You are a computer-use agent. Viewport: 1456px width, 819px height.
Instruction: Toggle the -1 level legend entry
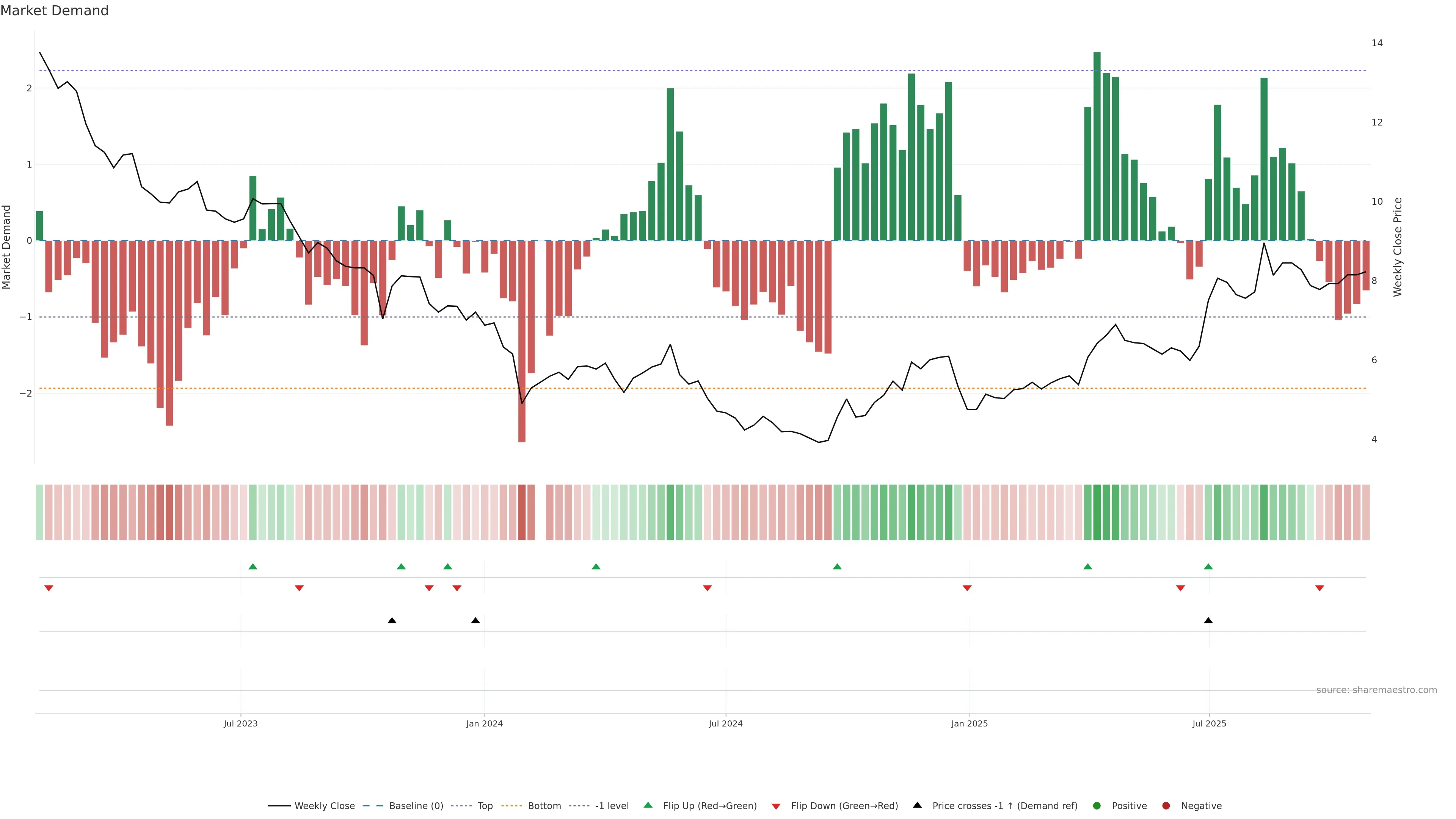(x=612, y=805)
